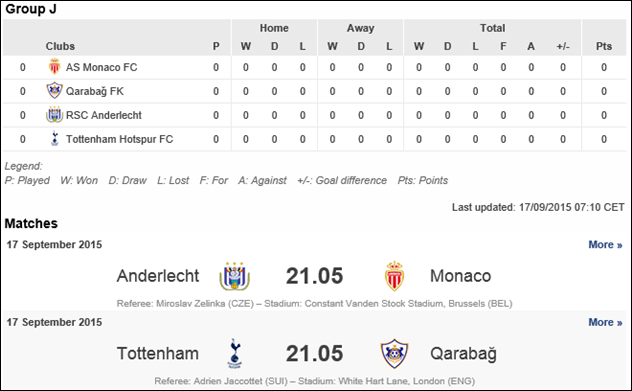
Task: Click the AS Monaco FC crest in table
Action: [x=54, y=67]
